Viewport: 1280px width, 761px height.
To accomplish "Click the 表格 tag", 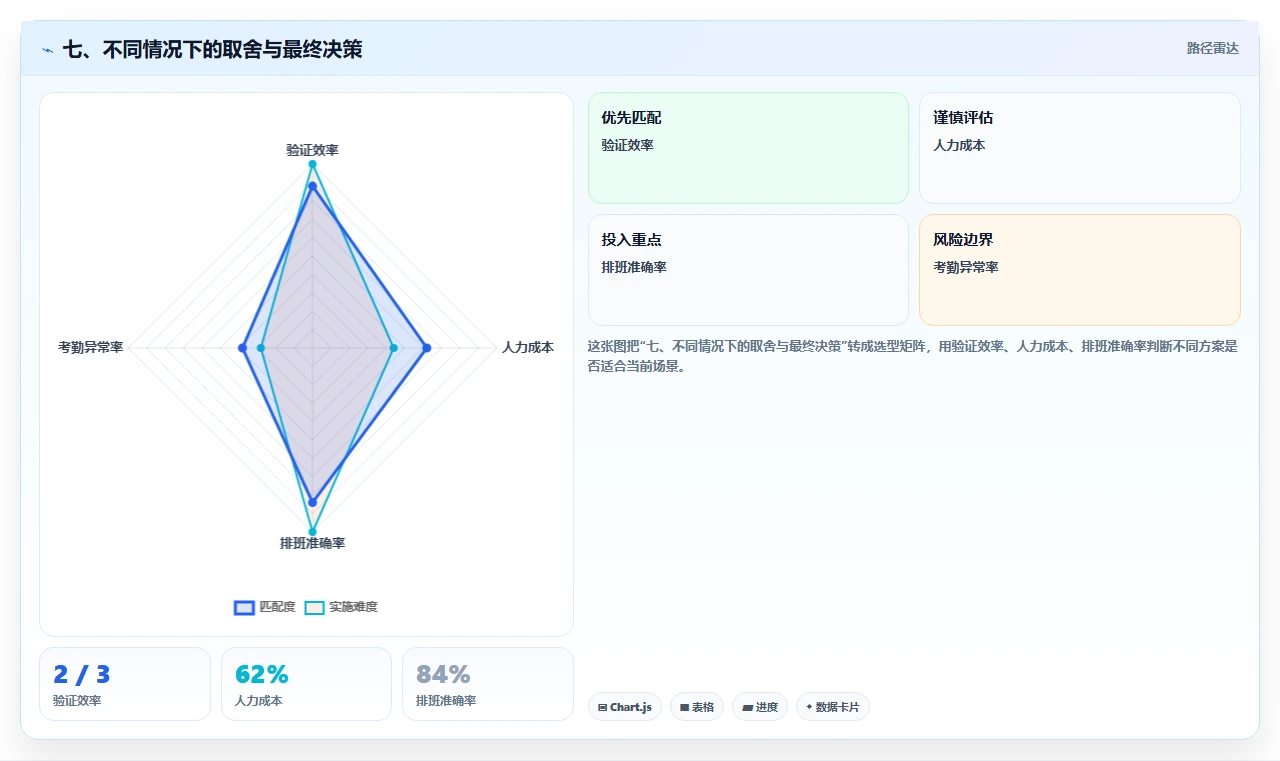I will (x=697, y=707).
